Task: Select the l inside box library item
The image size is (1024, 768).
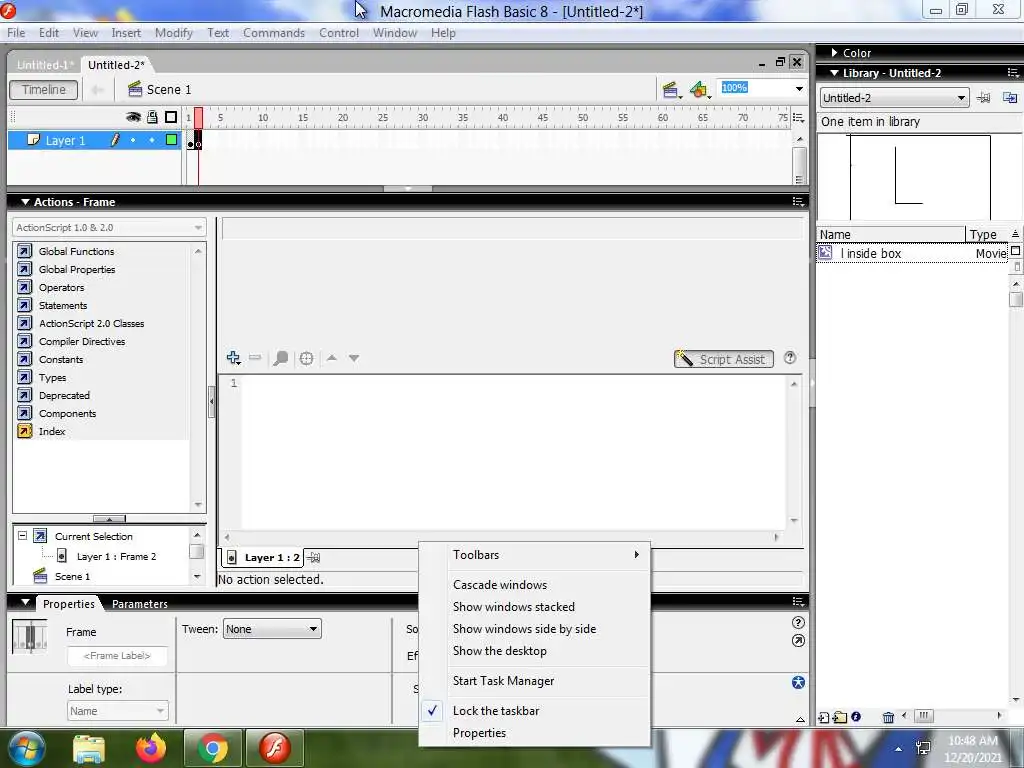Action: coord(912,253)
